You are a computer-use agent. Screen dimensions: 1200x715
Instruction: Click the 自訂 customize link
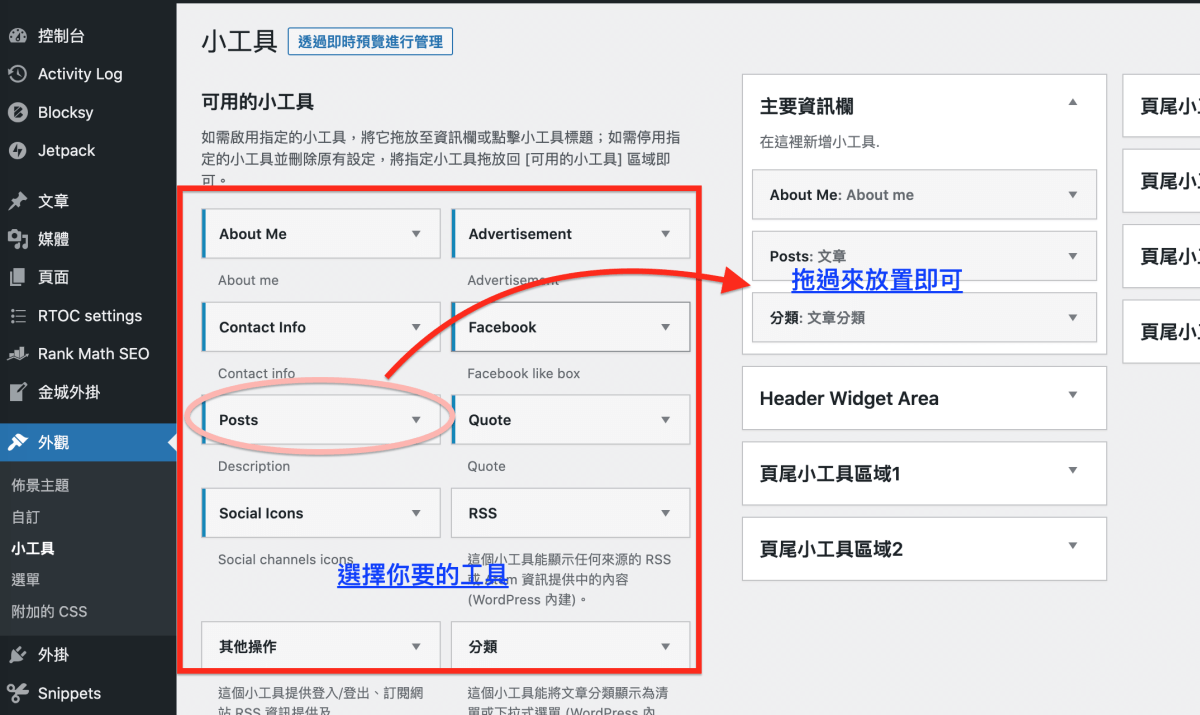pyautogui.click(x=26, y=517)
